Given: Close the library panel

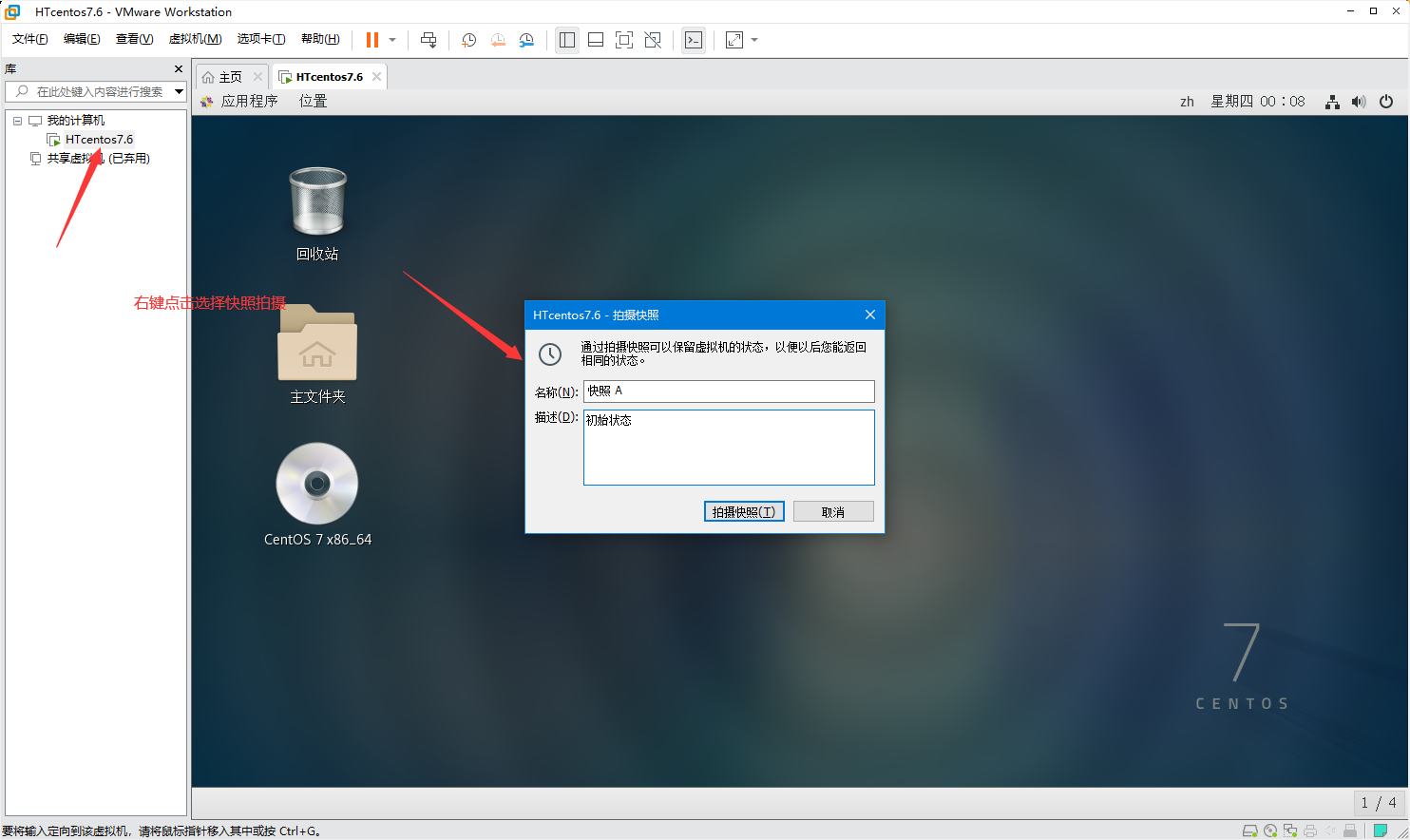Looking at the screenshot, I should click(x=179, y=69).
